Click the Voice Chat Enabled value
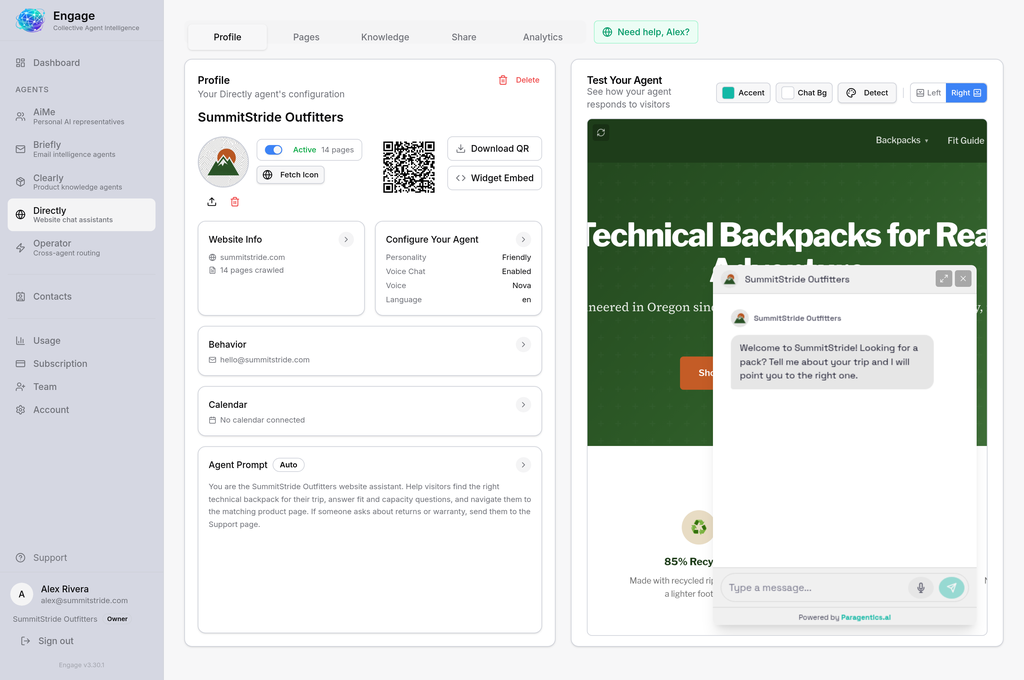The width and height of the screenshot is (1024, 680). pyautogui.click(x=516, y=272)
